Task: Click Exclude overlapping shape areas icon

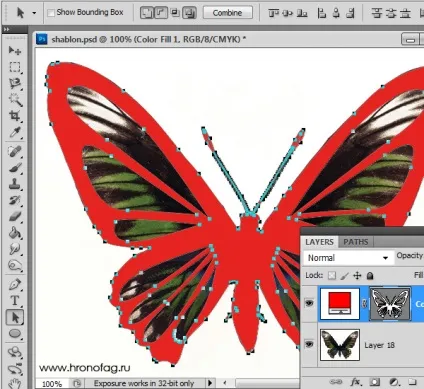Action: (x=189, y=13)
